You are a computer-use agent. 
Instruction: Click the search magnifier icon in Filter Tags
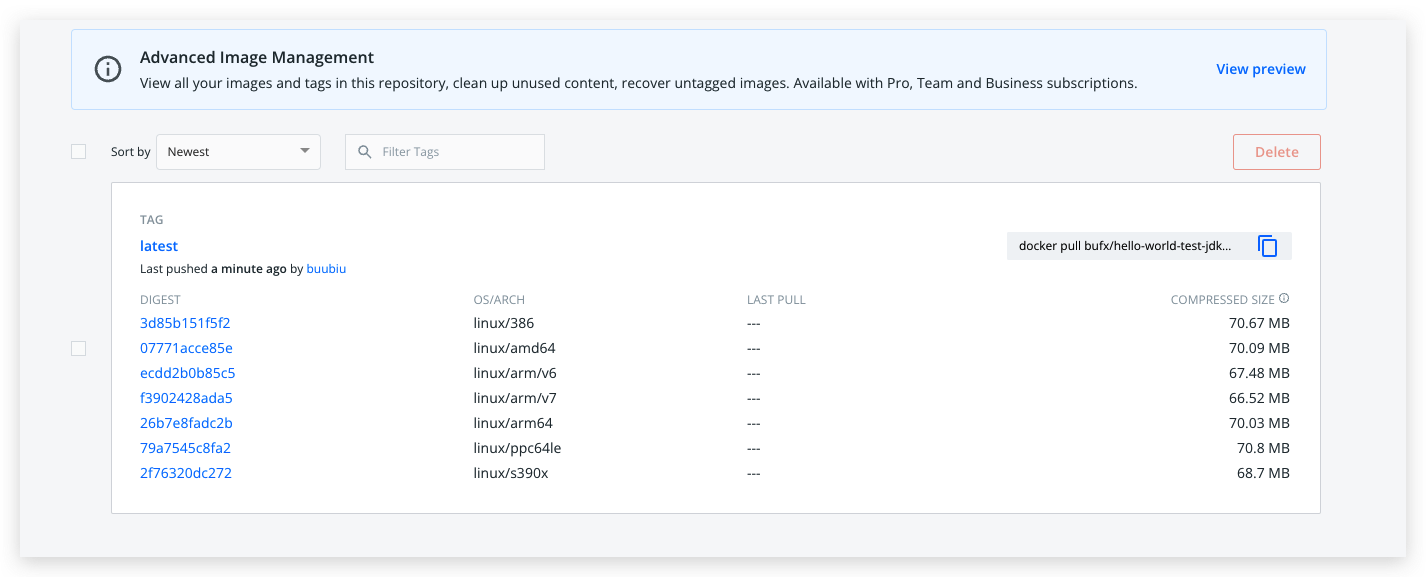click(365, 152)
